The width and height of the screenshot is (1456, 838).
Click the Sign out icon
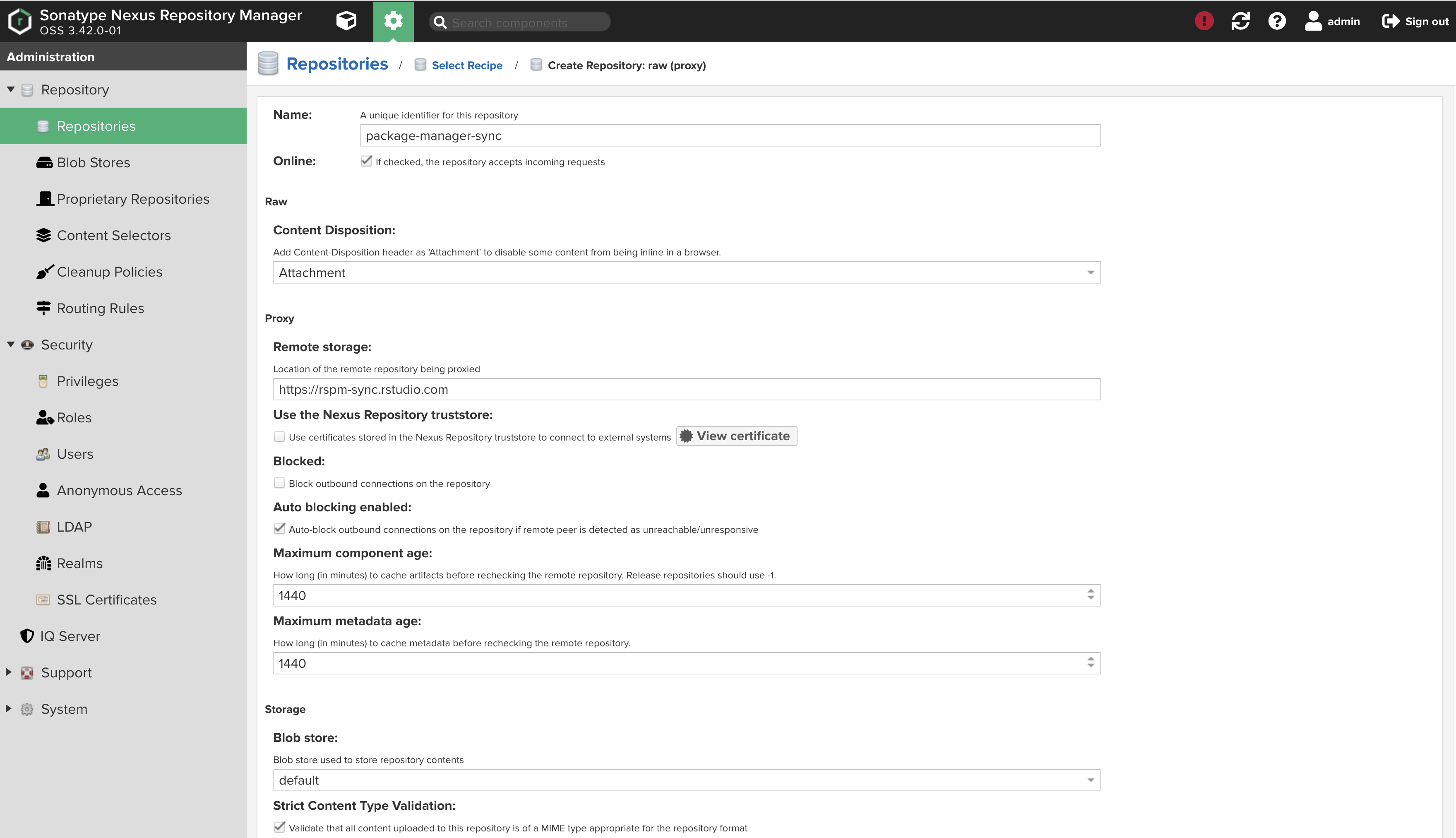point(1391,21)
